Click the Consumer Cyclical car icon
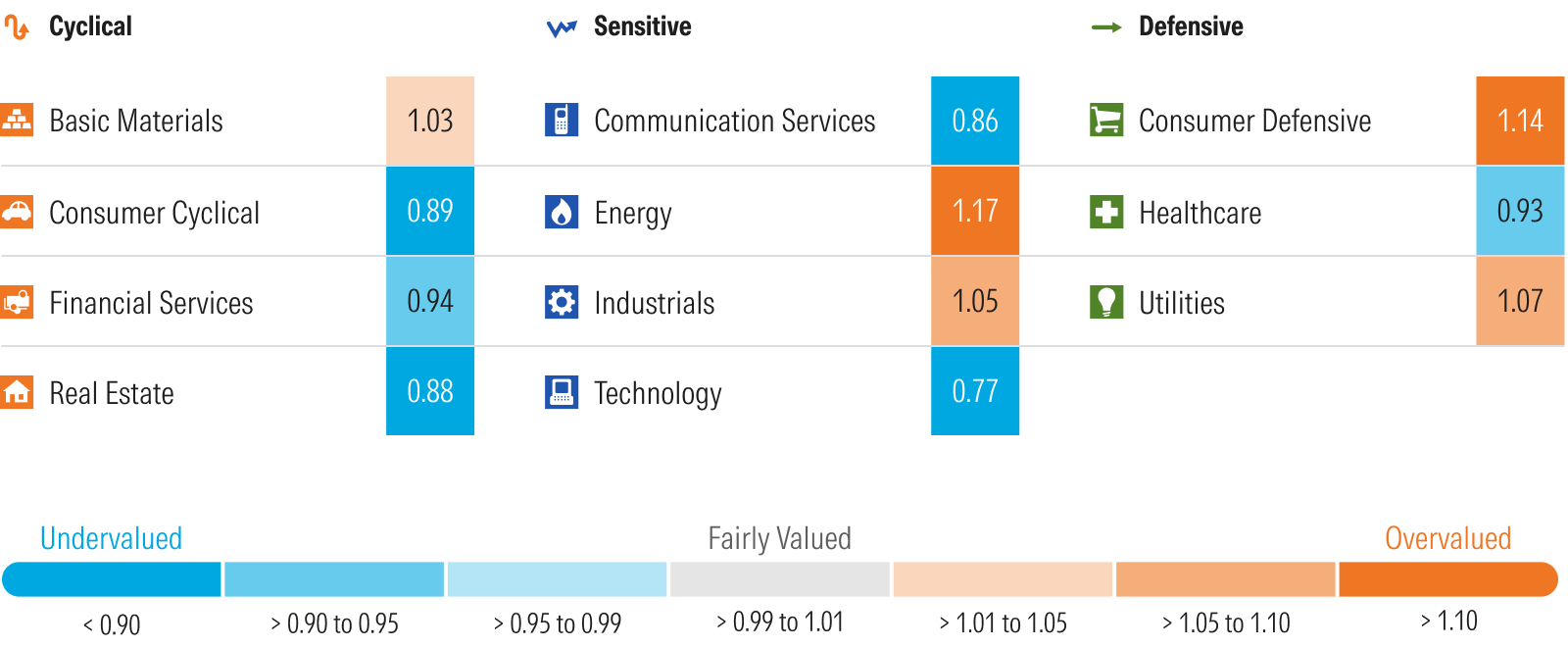 (x=17, y=212)
